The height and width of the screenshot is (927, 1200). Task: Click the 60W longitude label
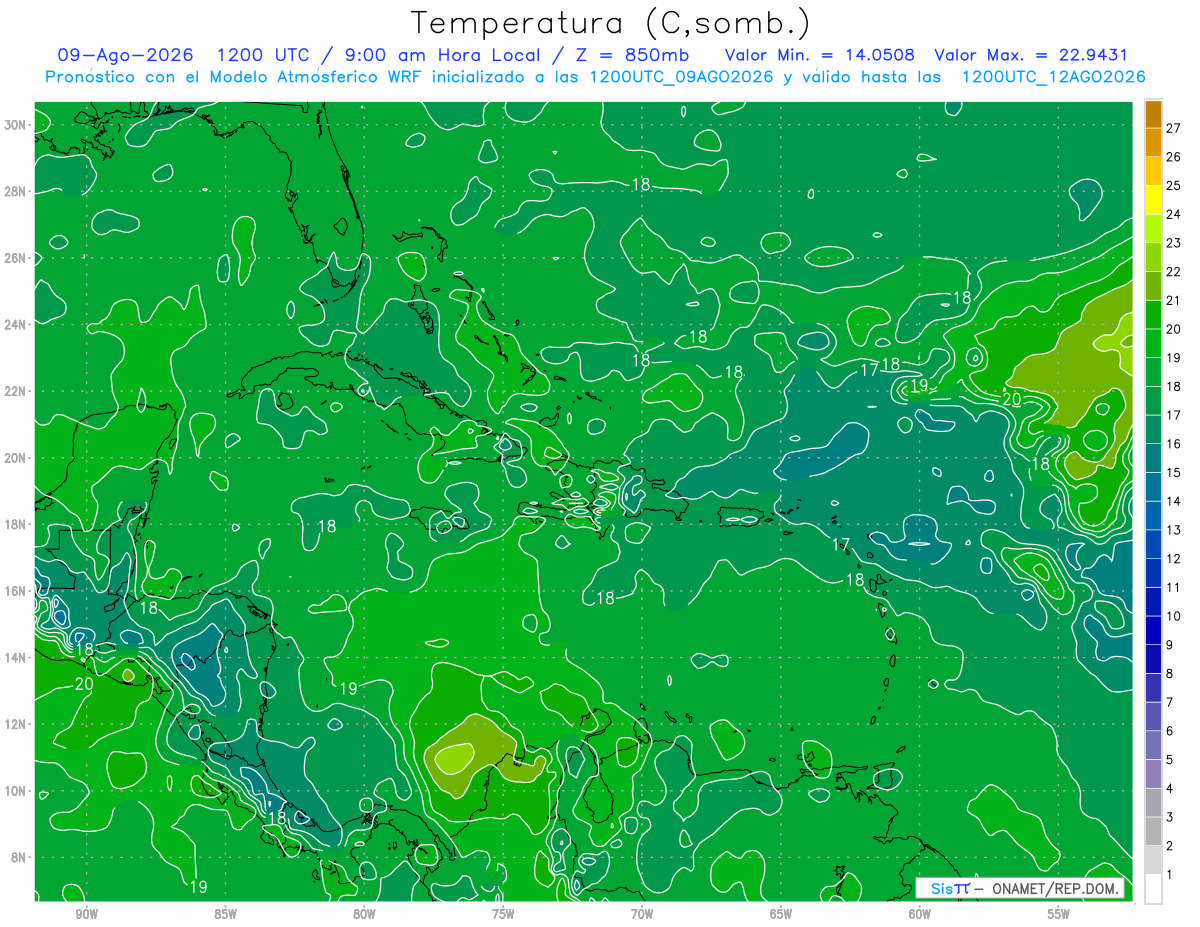click(x=920, y=915)
